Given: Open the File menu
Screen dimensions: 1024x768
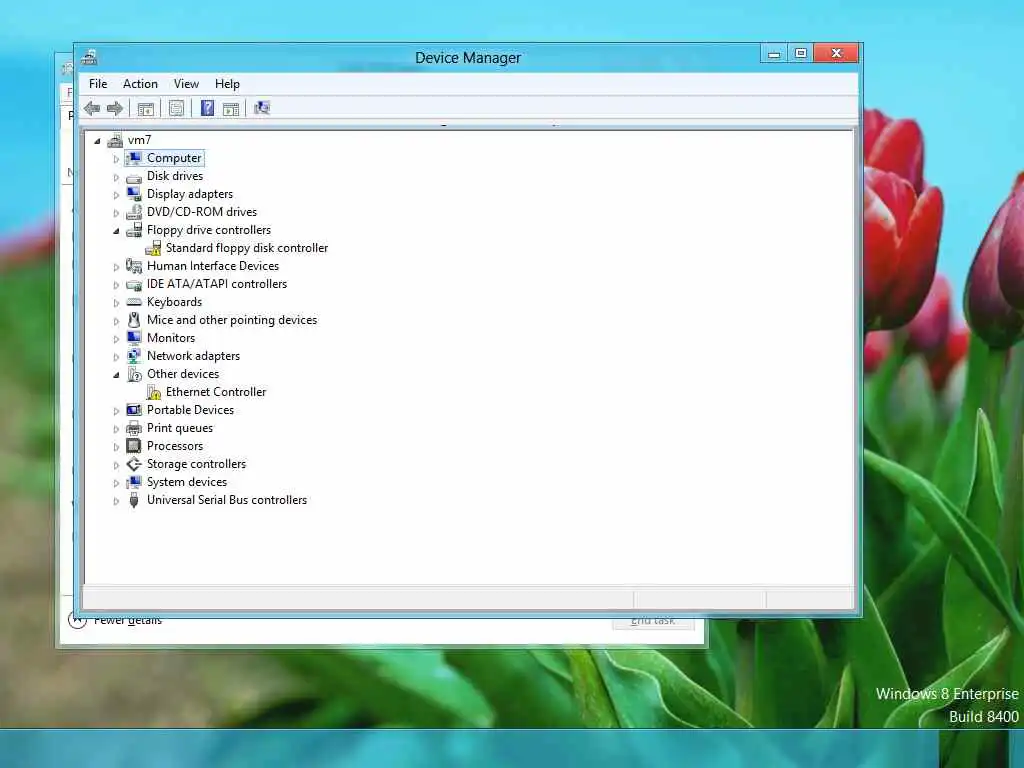Looking at the screenshot, I should pyautogui.click(x=98, y=84).
